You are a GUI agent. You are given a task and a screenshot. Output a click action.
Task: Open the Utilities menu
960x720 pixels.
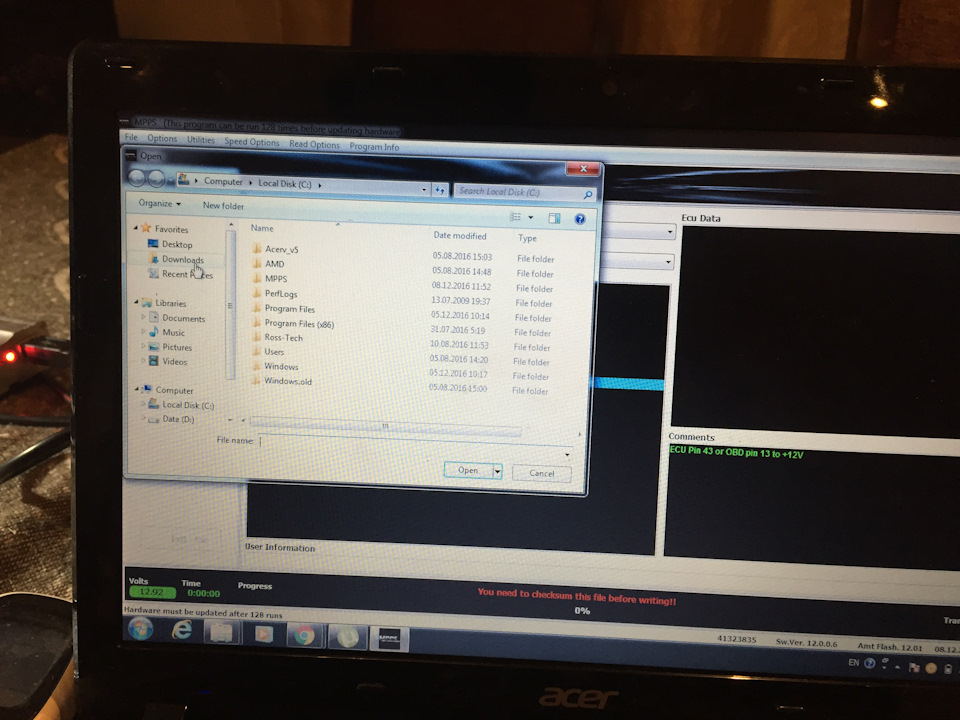coord(201,140)
